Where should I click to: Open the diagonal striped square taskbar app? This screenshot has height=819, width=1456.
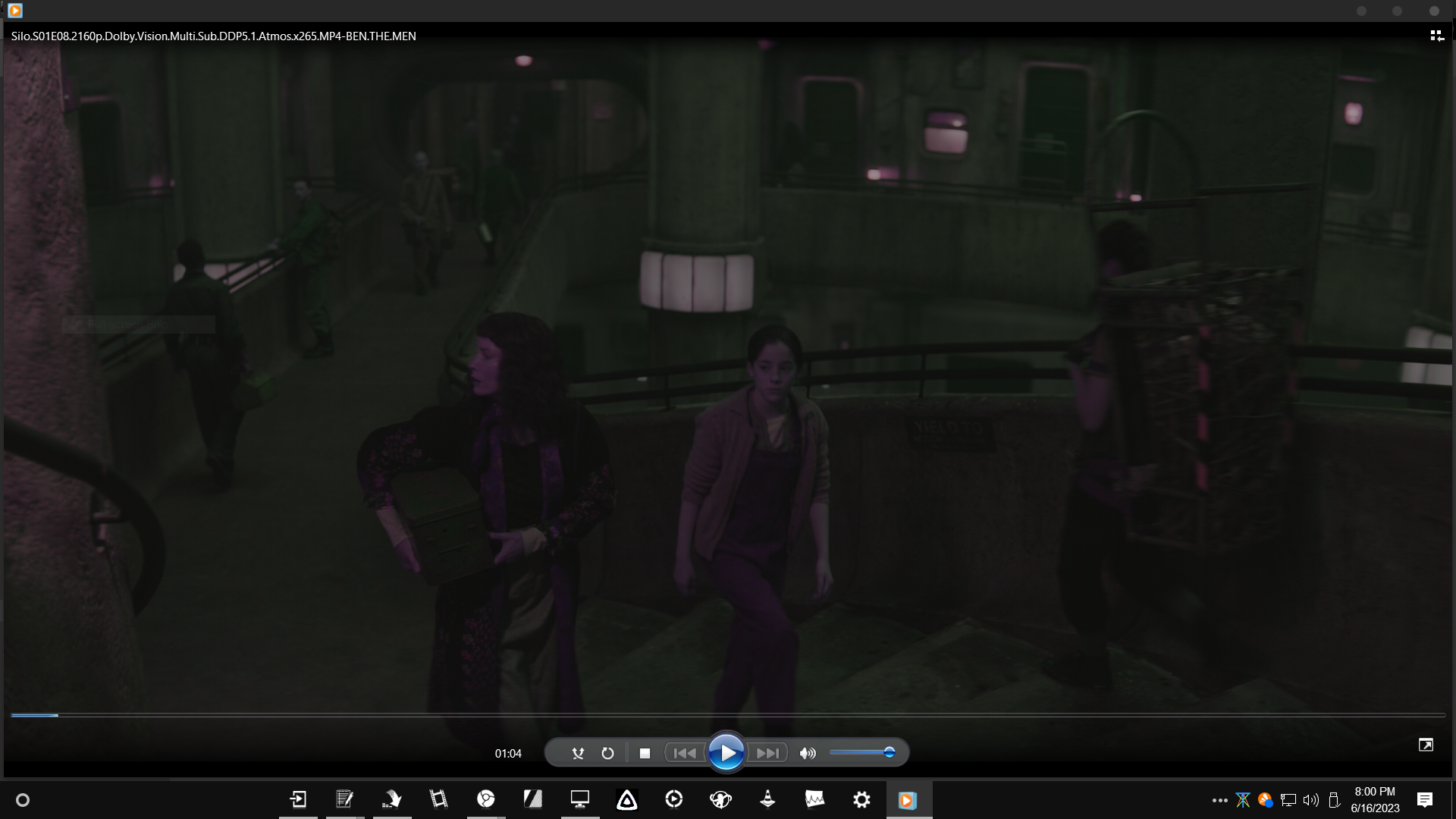[x=533, y=799]
